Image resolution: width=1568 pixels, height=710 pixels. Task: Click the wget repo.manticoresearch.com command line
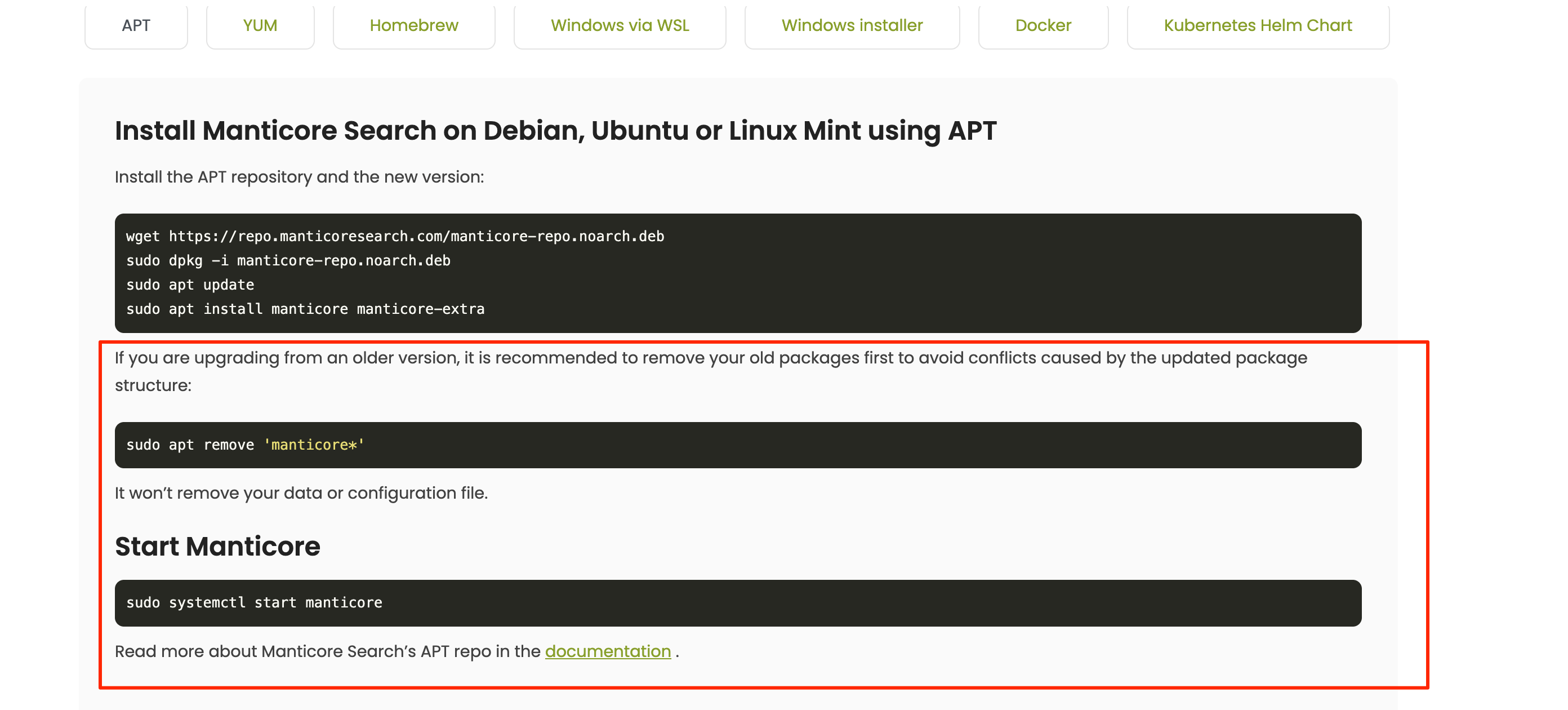tap(395, 236)
